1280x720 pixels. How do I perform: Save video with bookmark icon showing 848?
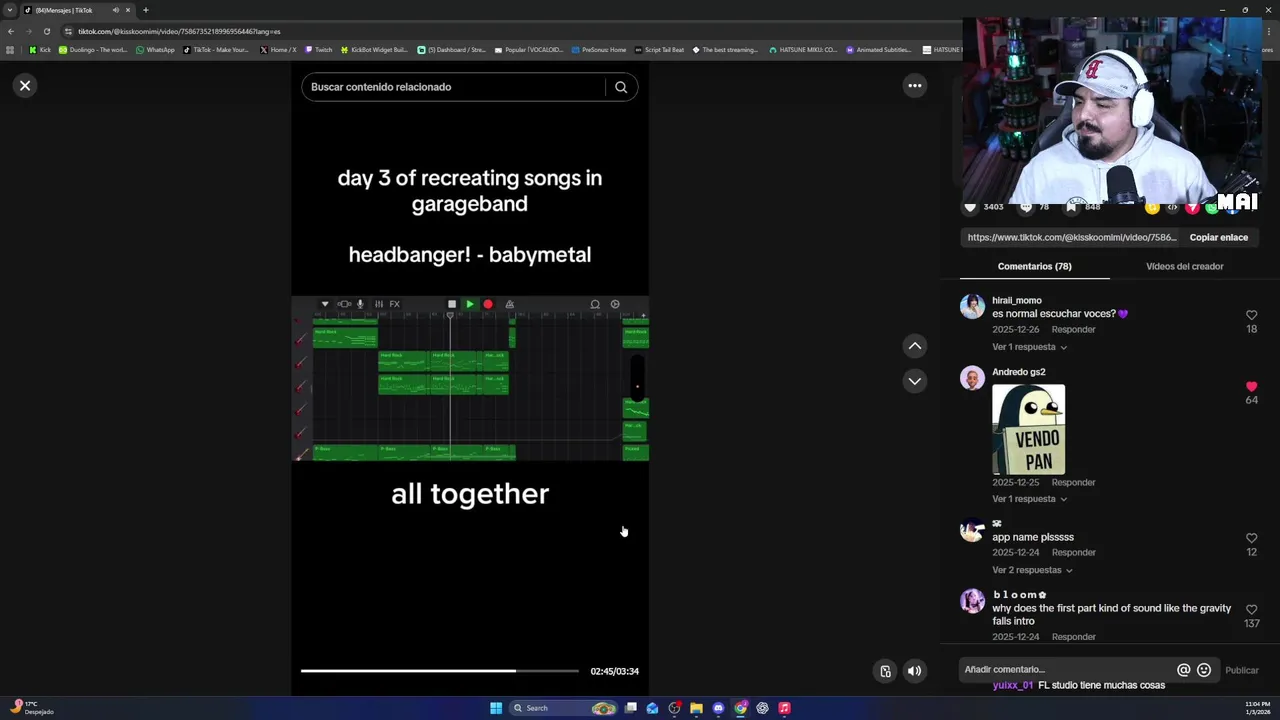click(1072, 207)
